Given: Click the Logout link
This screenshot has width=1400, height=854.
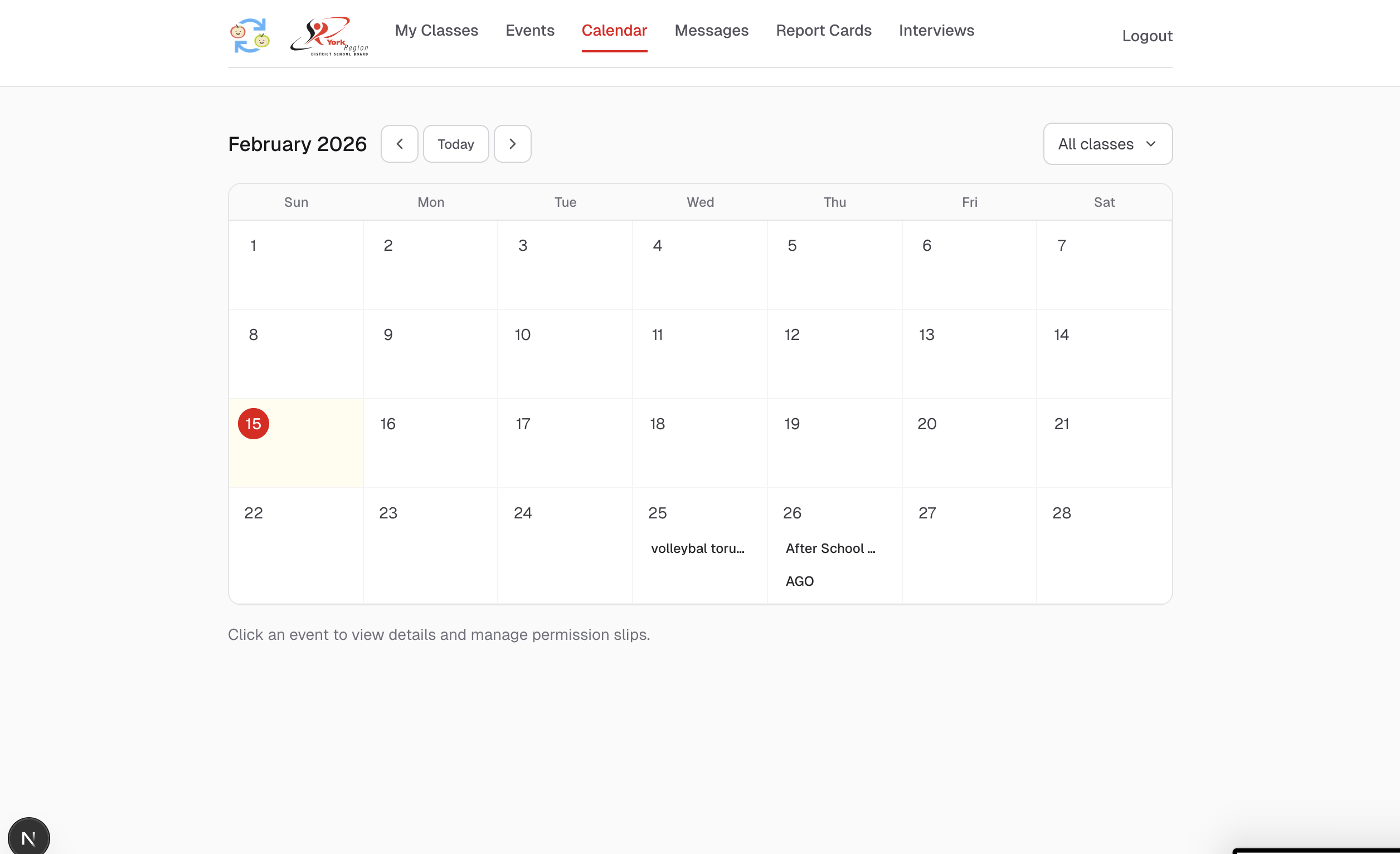Looking at the screenshot, I should [1146, 36].
